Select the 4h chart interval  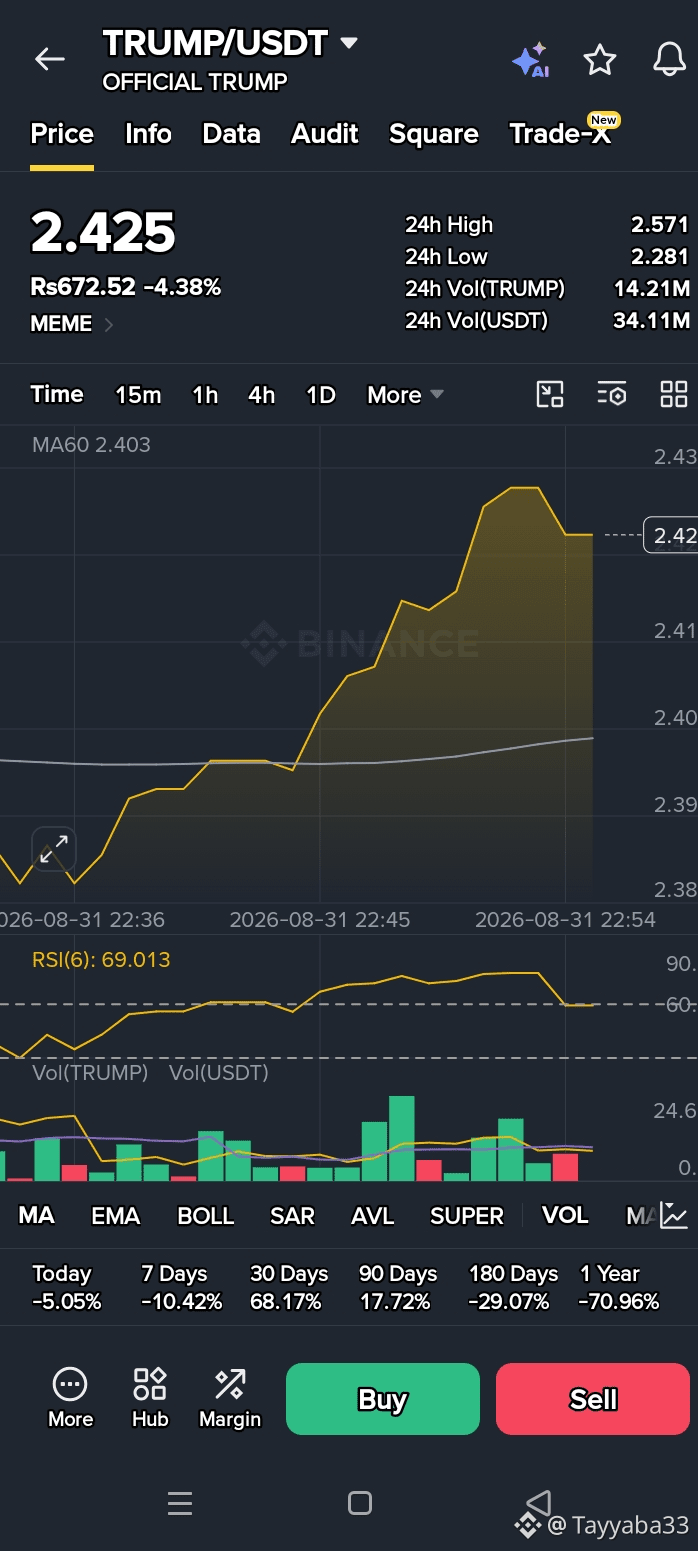pyautogui.click(x=262, y=395)
